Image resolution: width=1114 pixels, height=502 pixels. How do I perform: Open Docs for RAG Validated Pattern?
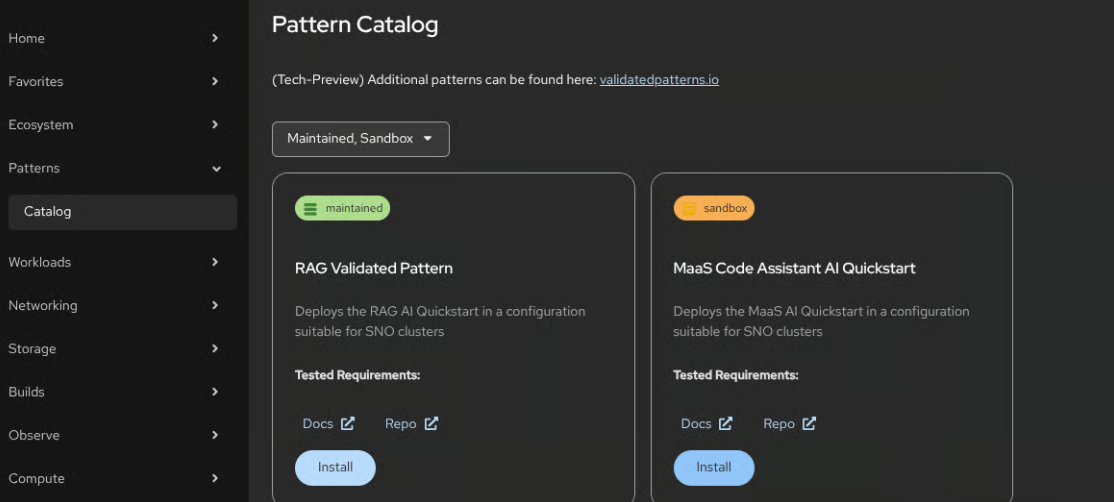(328, 424)
